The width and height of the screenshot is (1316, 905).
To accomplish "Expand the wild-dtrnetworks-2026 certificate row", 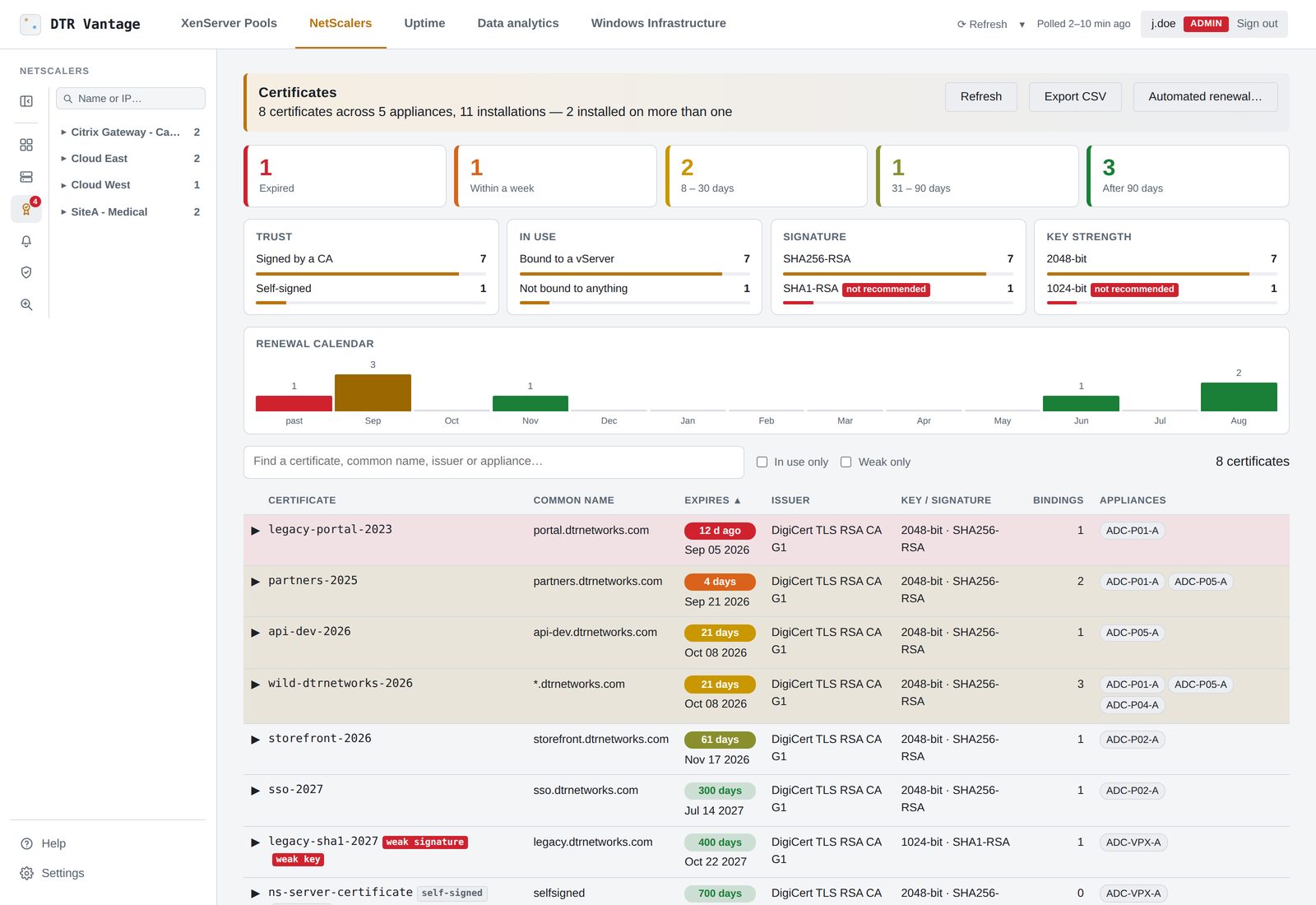I will point(255,685).
